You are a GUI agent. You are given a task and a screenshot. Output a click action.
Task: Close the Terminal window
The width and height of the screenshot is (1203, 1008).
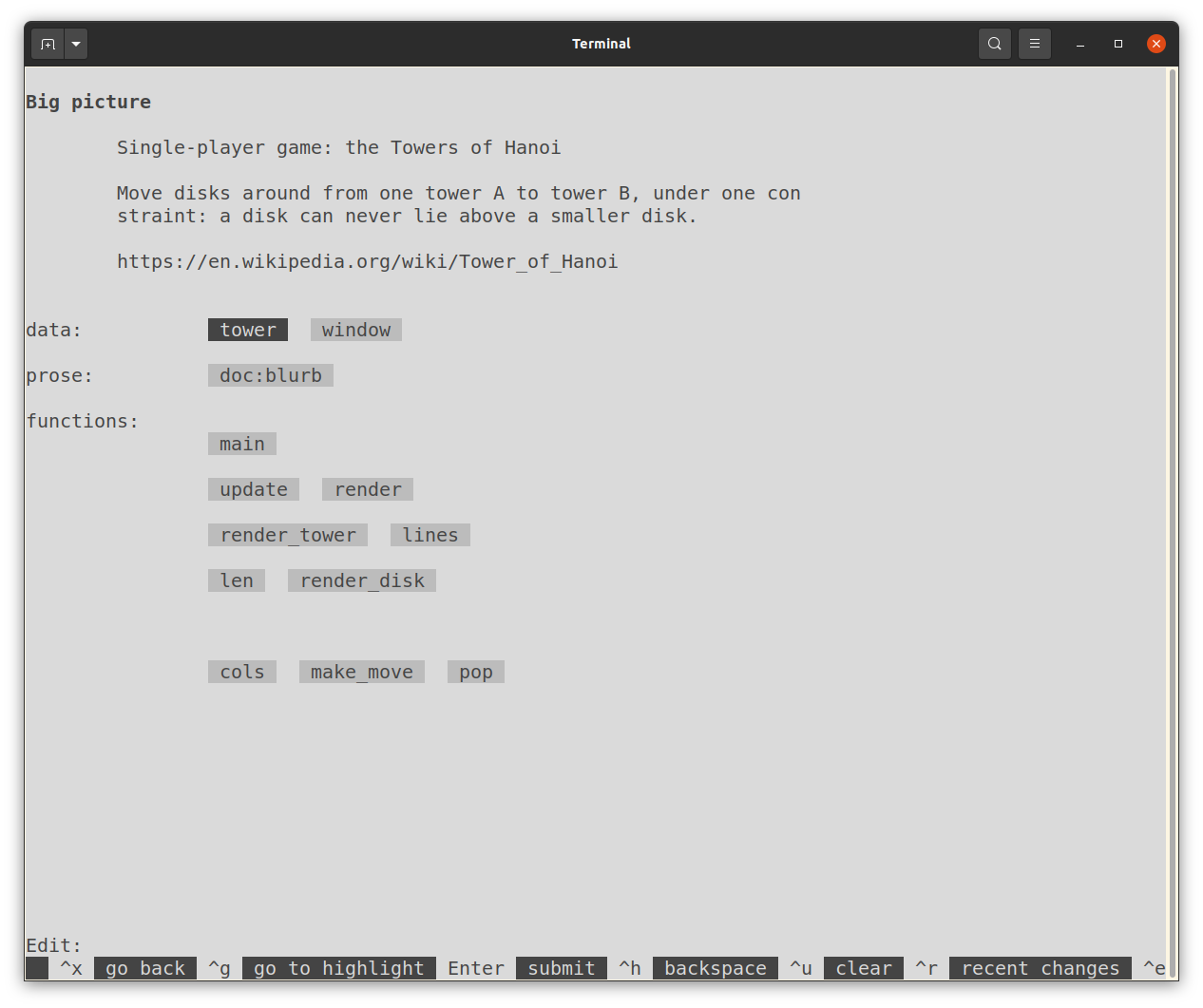coord(1155,44)
